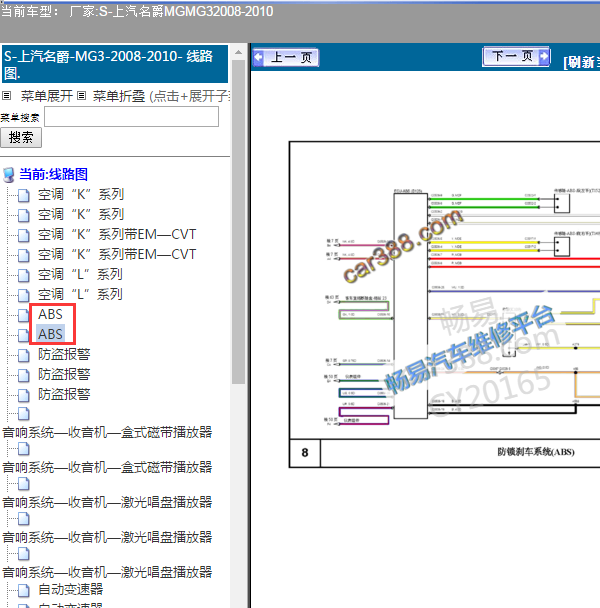600x608 pixels.
Task: Click page icon of first 自动变速器
Action: point(24,591)
